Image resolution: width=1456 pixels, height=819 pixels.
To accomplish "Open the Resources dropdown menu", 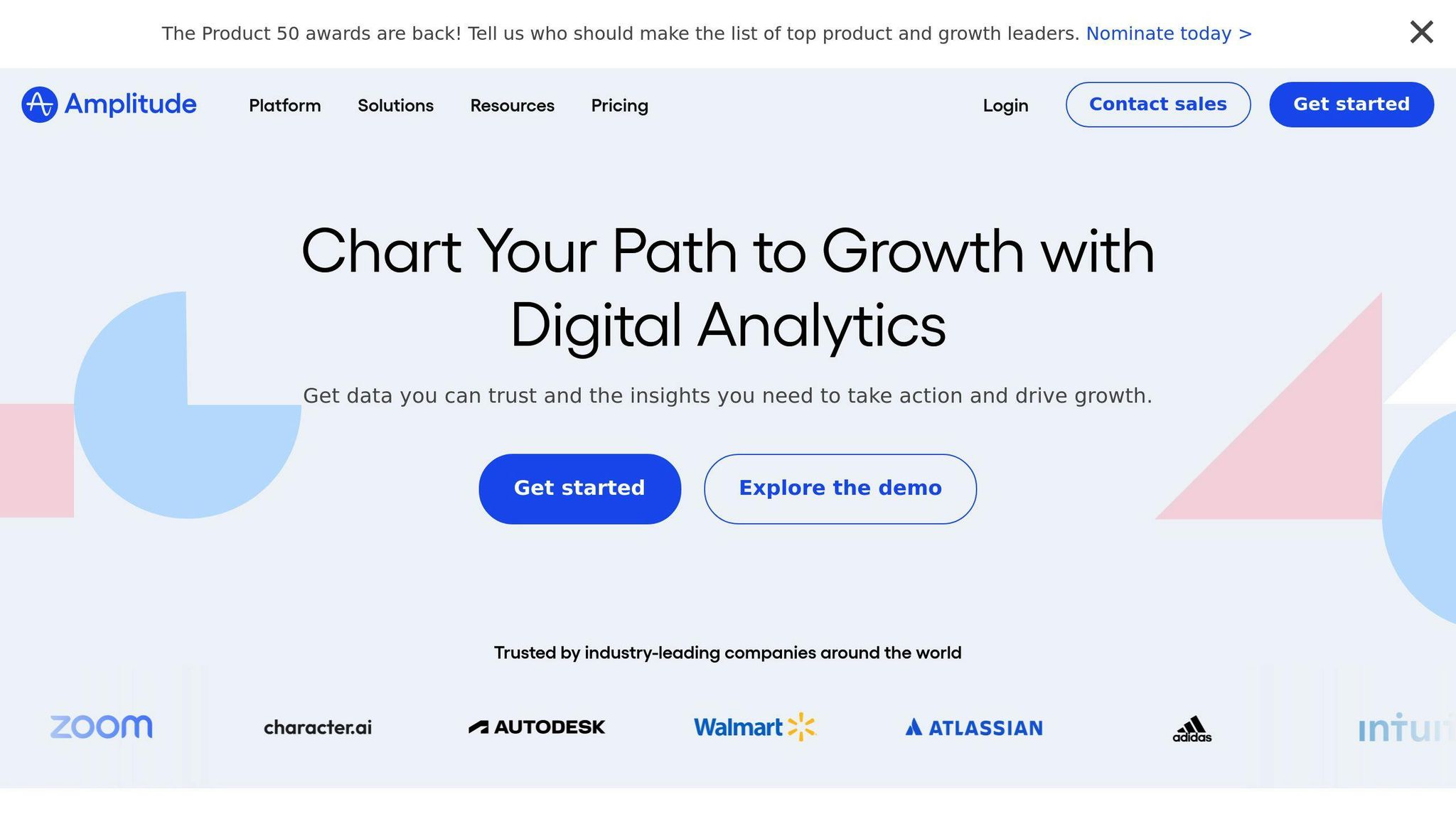I will 512,105.
